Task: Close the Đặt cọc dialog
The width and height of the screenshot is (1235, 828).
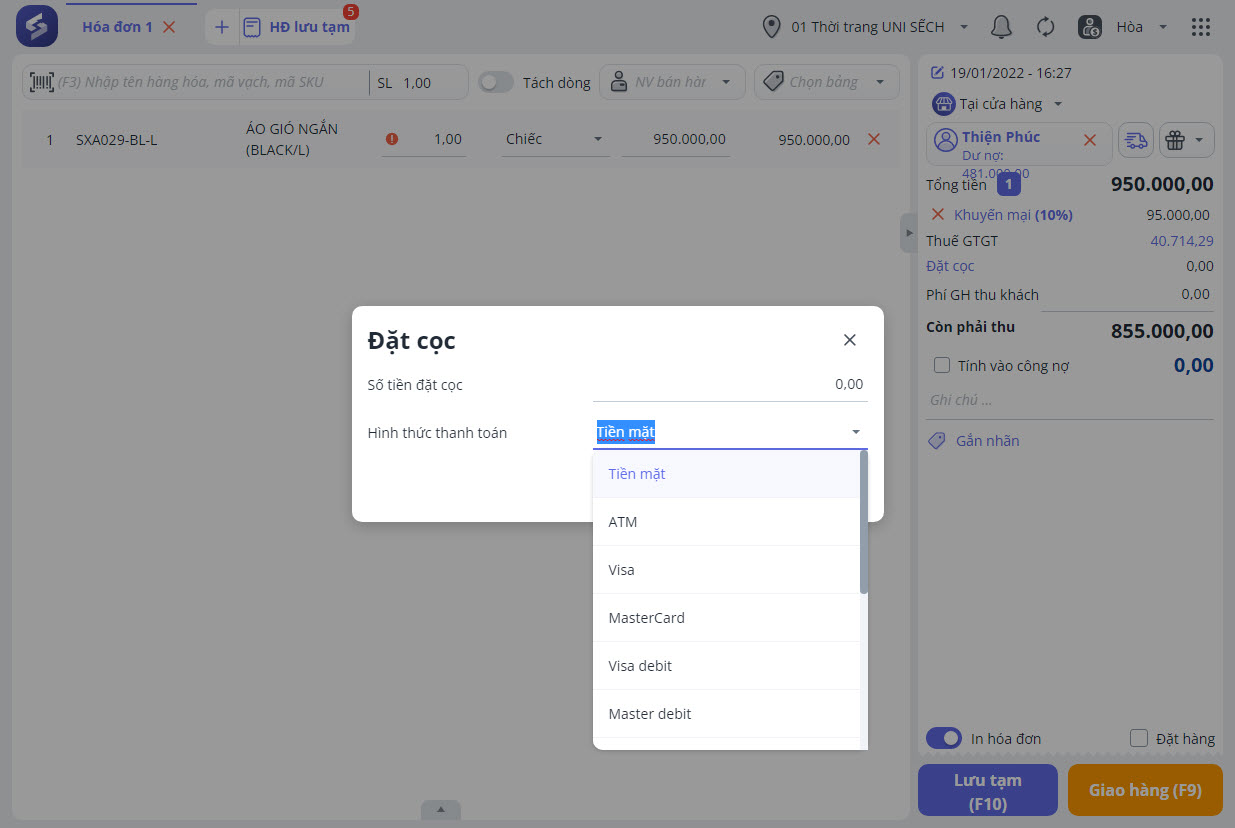Action: click(x=850, y=340)
